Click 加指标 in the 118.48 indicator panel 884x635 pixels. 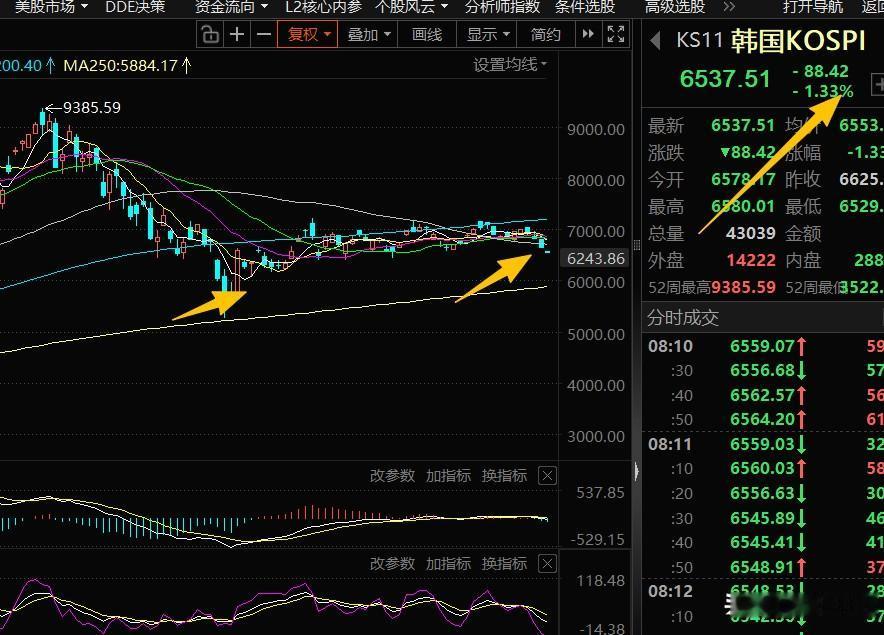(448, 563)
